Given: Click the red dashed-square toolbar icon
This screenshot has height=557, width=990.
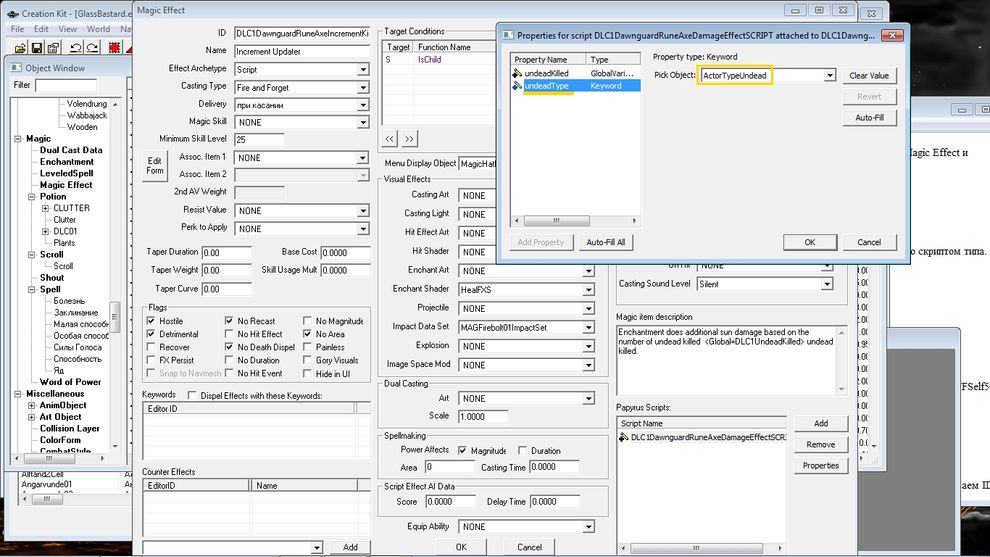Looking at the screenshot, I should pos(114,47).
